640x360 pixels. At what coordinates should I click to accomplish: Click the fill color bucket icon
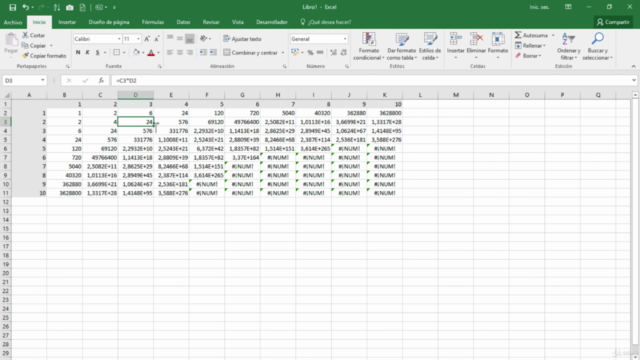click(136, 52)
